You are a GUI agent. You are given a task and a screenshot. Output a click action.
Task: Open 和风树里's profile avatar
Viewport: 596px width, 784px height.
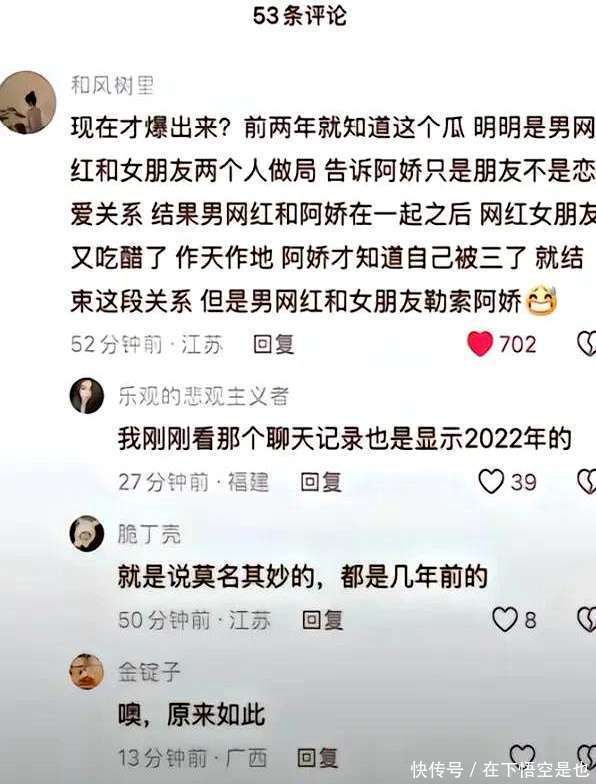click(x=28, y=102)
